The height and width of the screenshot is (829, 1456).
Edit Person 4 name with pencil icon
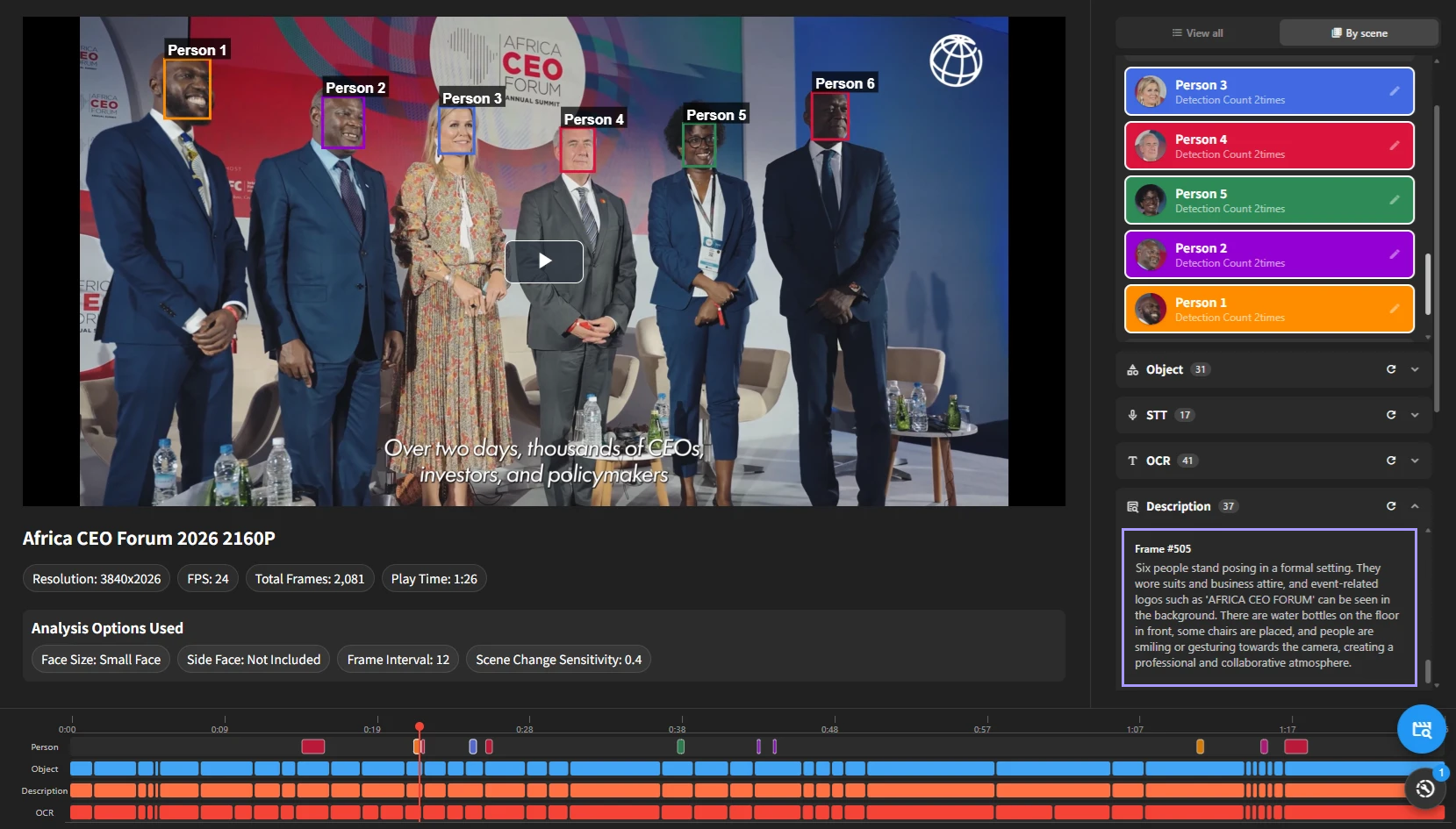tap(1395, 146)
